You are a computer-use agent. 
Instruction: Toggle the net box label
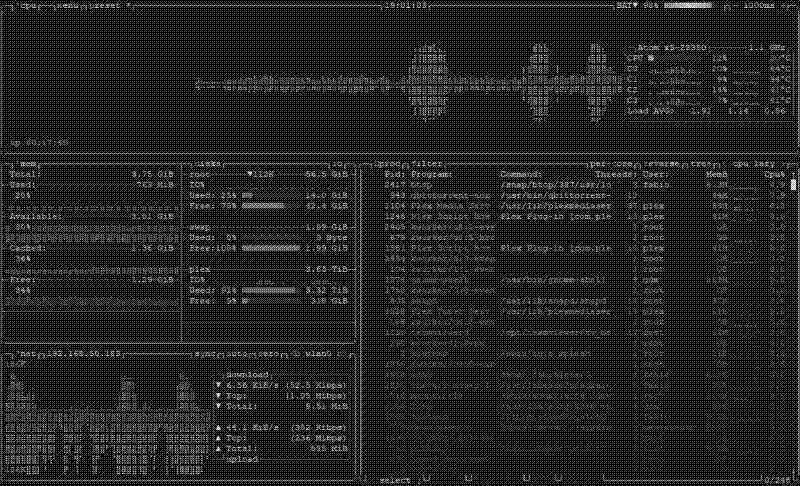[27, 353]
